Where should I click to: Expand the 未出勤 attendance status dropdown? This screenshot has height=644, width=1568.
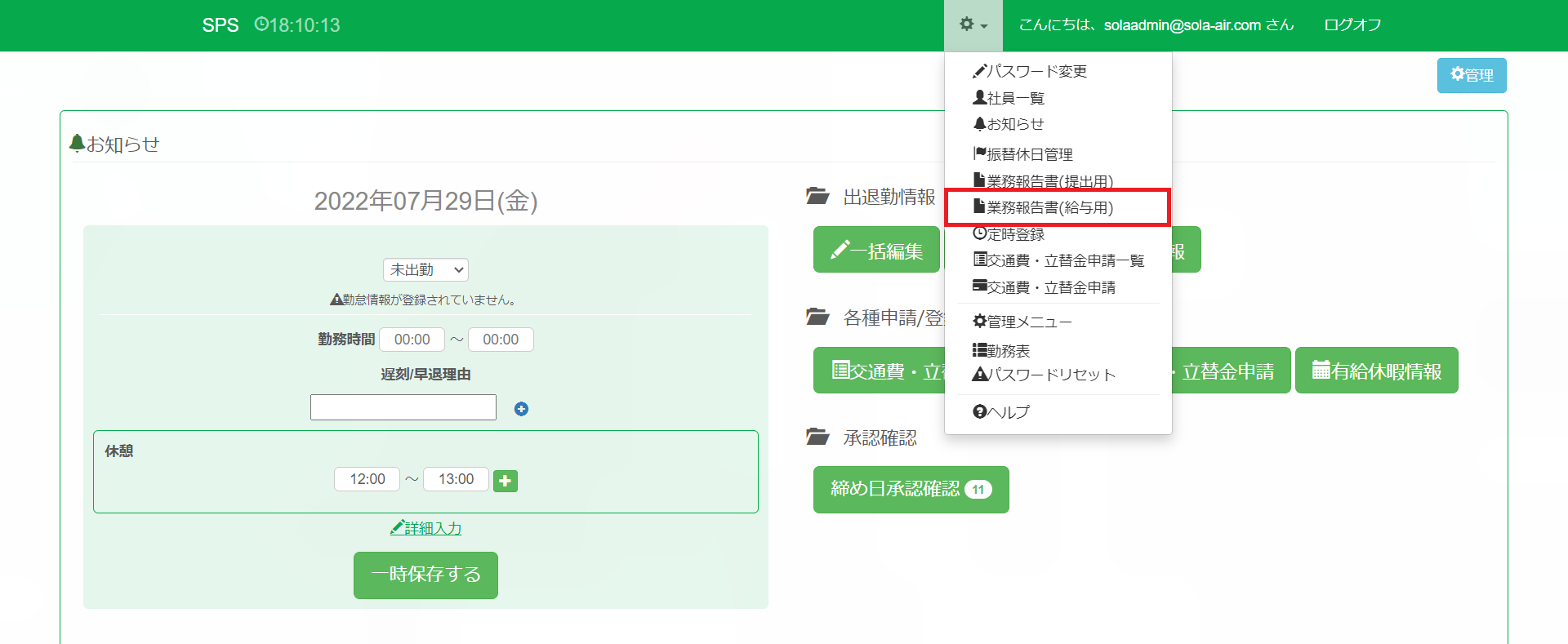tap(425, 269)
